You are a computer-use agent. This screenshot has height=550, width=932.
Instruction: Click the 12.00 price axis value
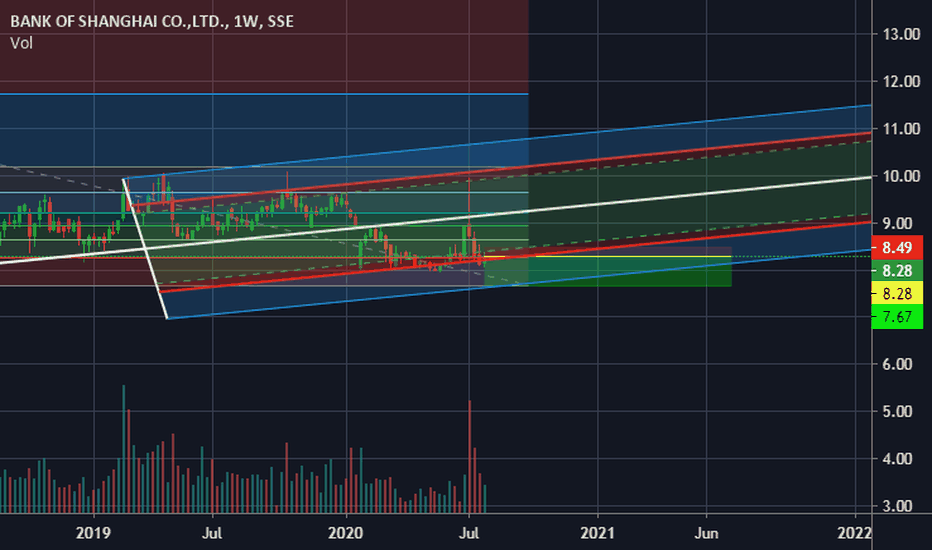901,81
